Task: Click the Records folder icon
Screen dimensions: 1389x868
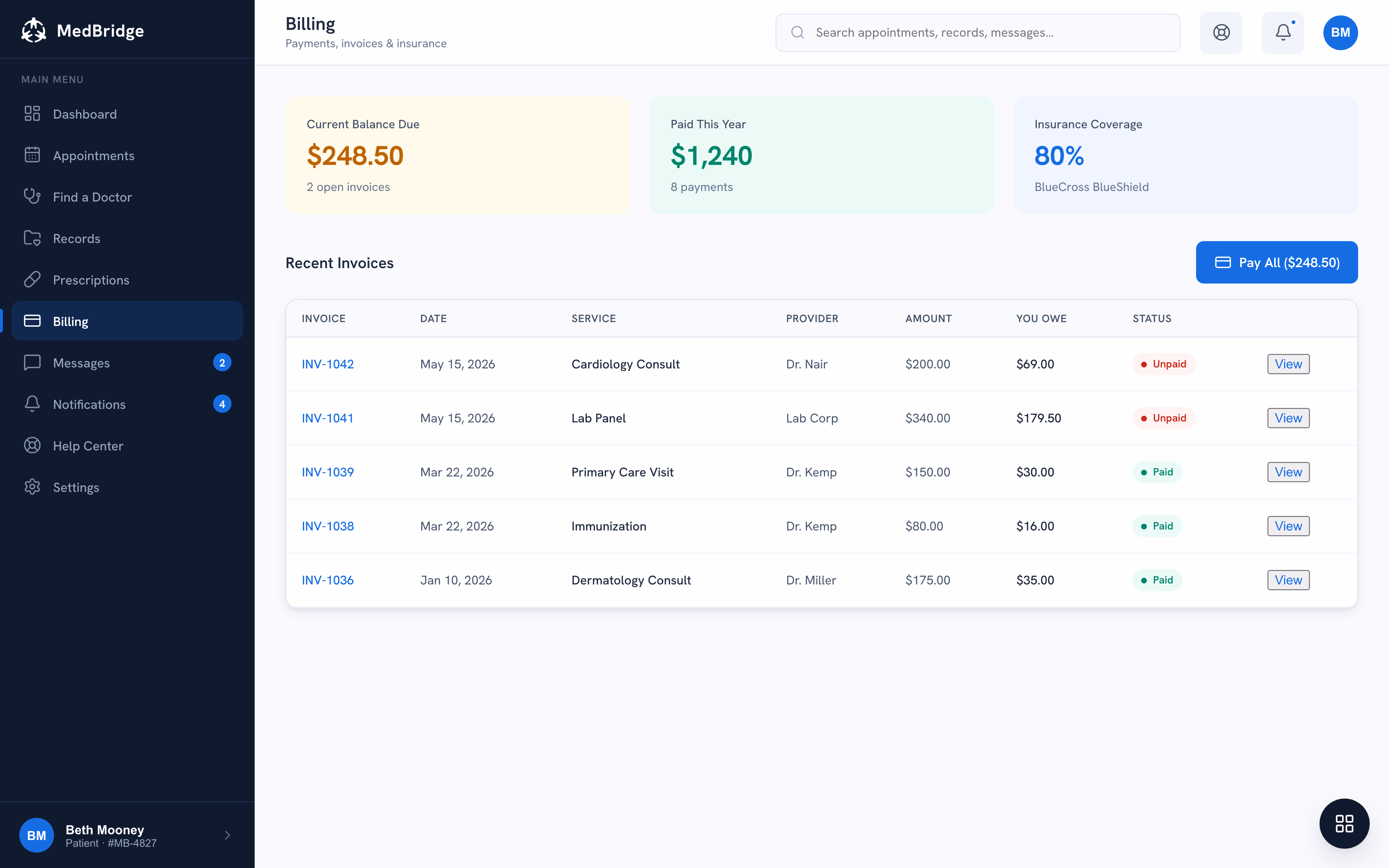Action: coord(32,238)
